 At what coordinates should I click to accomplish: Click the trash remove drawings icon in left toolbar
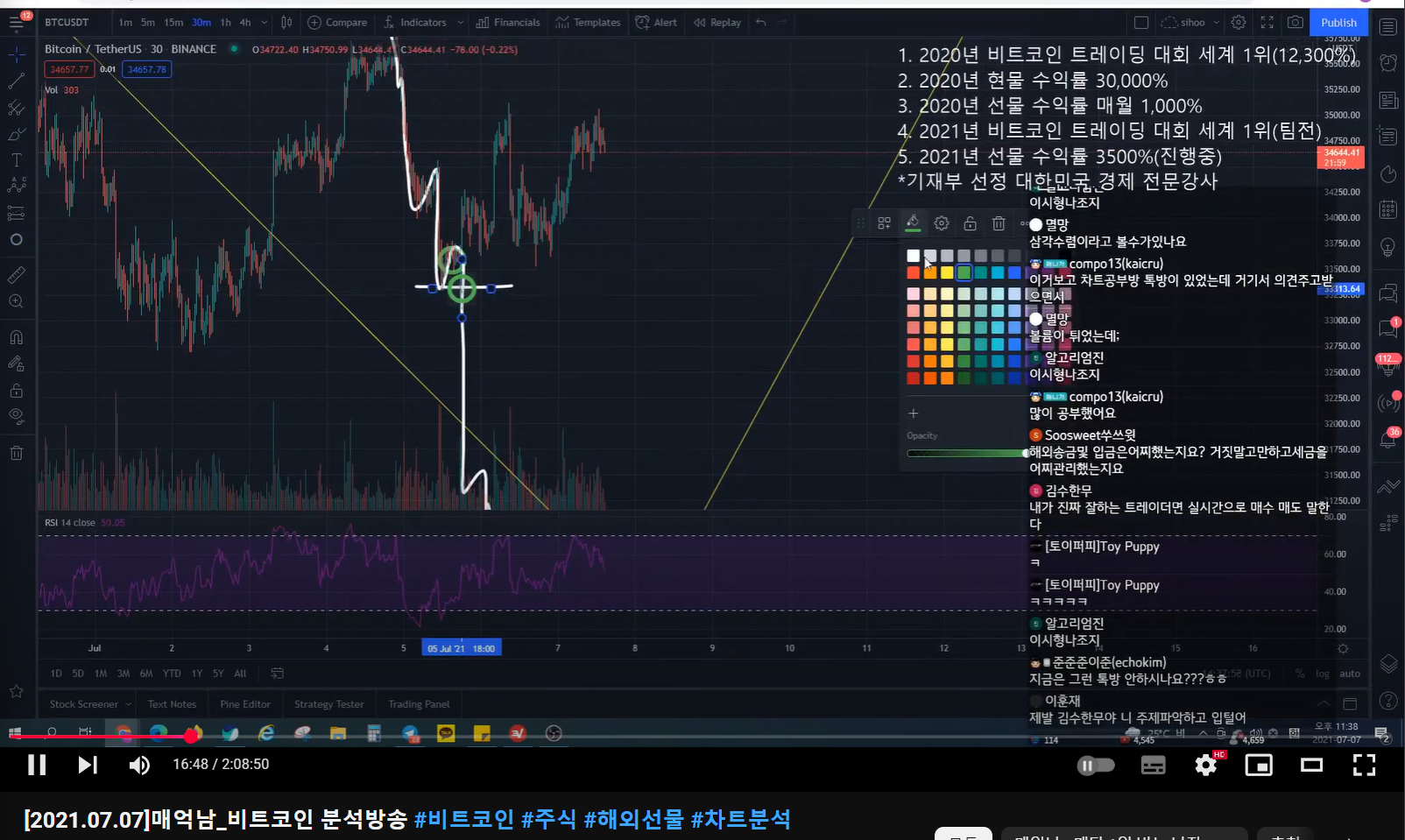pyautogui.click(x=17, y=453)
